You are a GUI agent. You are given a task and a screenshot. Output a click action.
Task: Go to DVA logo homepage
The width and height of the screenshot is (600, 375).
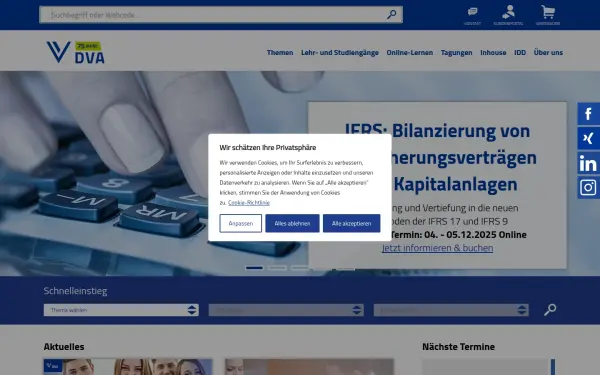pyautogui.click(x=75, y=52)
